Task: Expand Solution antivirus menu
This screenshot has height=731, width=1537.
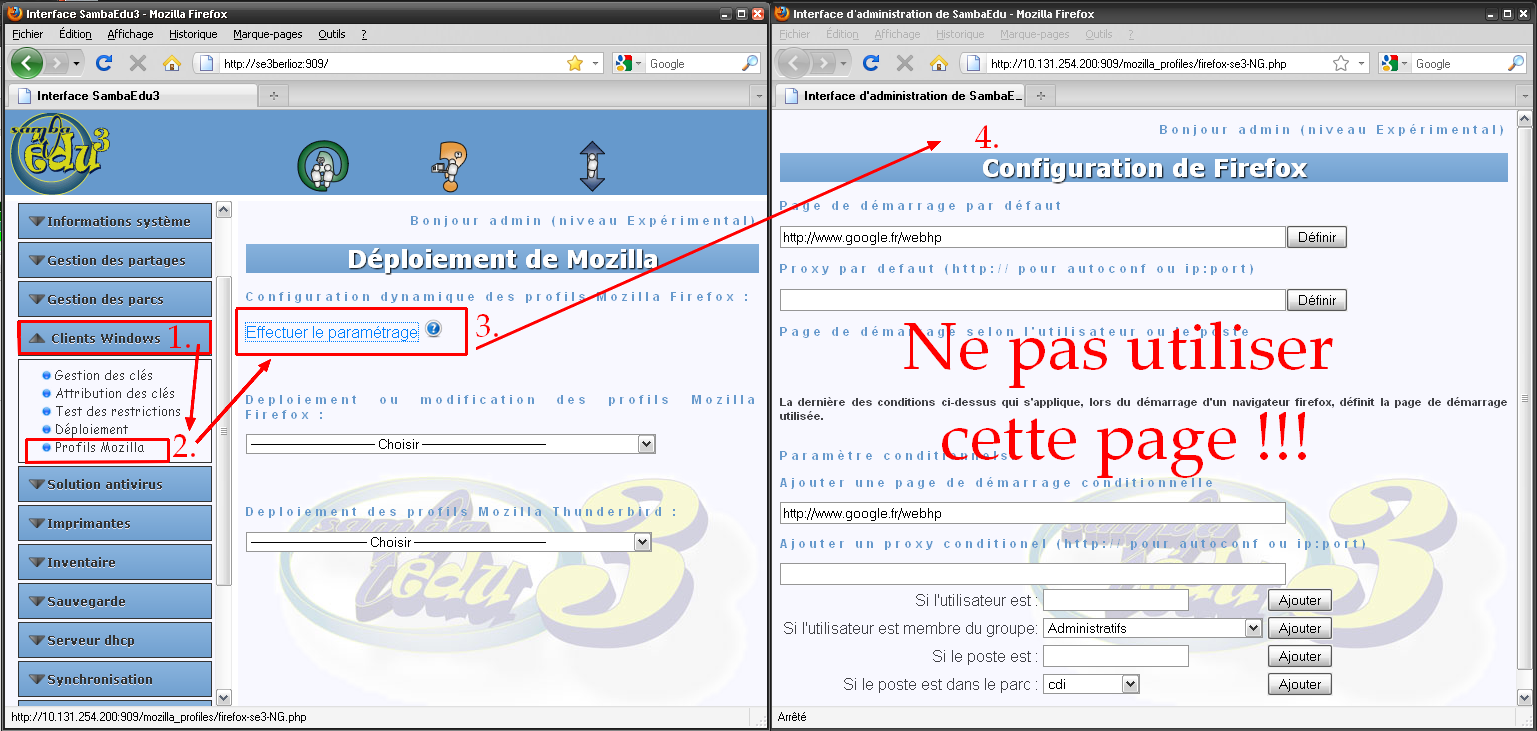Action: pos(115,484)
